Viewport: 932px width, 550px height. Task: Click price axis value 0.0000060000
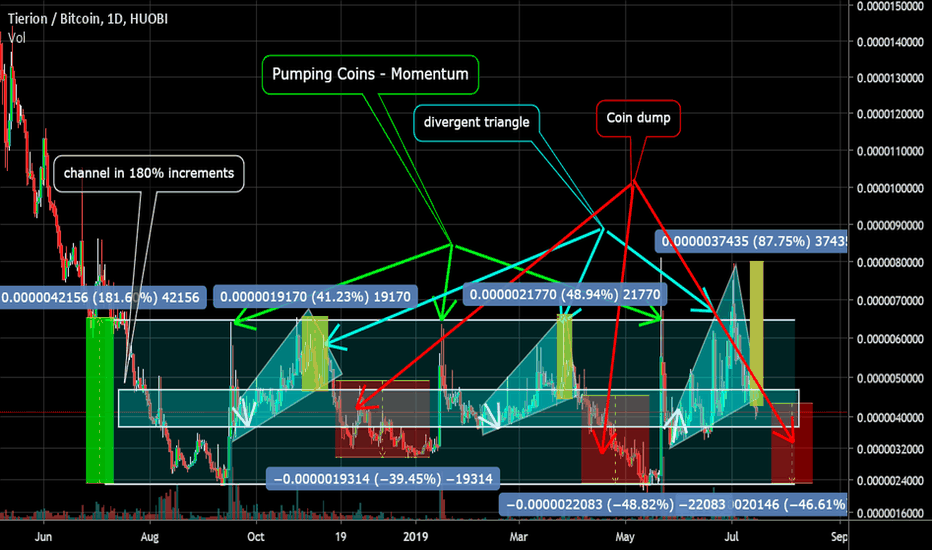pos(890,340)
